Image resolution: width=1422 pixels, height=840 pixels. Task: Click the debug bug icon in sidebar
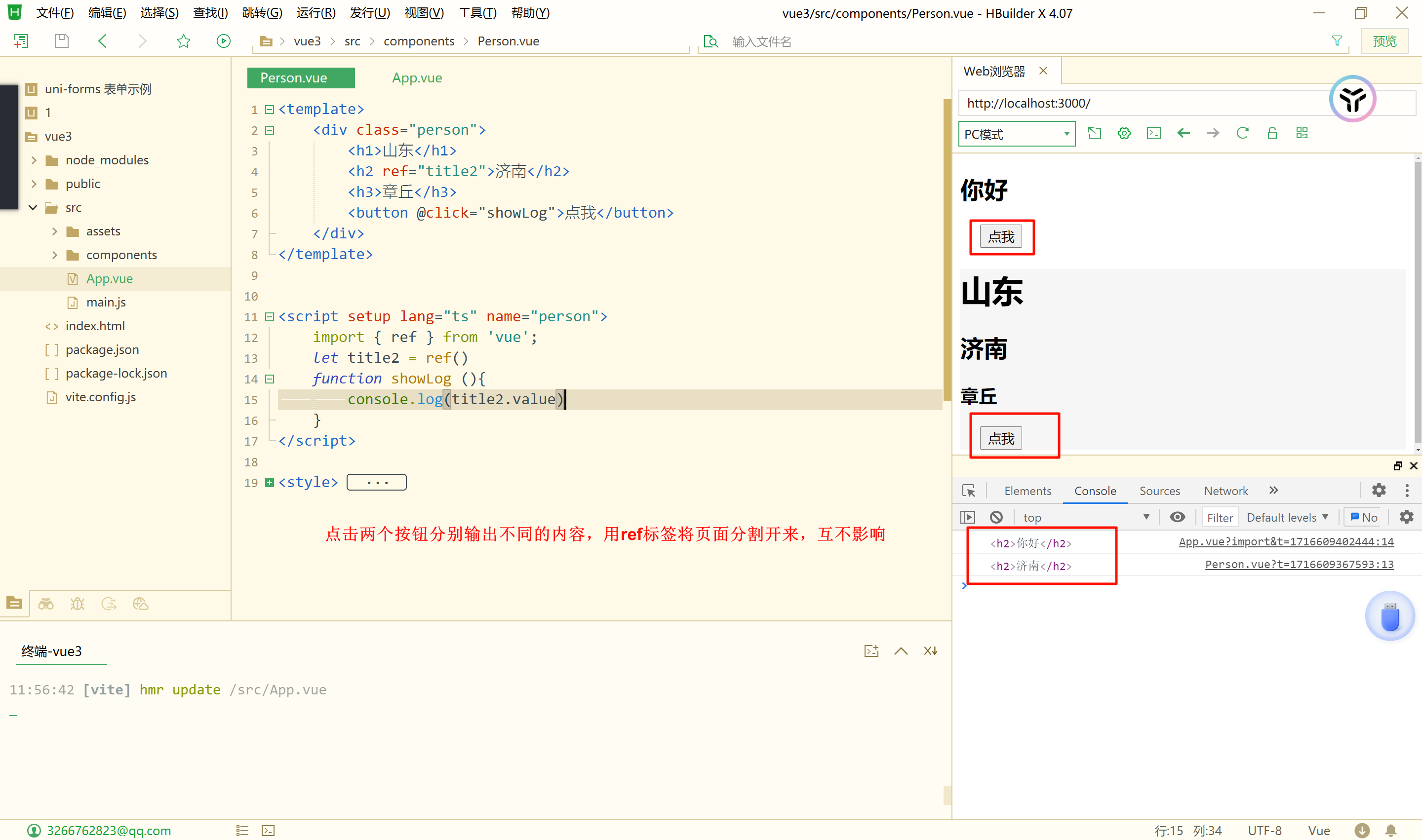point(77,604)
